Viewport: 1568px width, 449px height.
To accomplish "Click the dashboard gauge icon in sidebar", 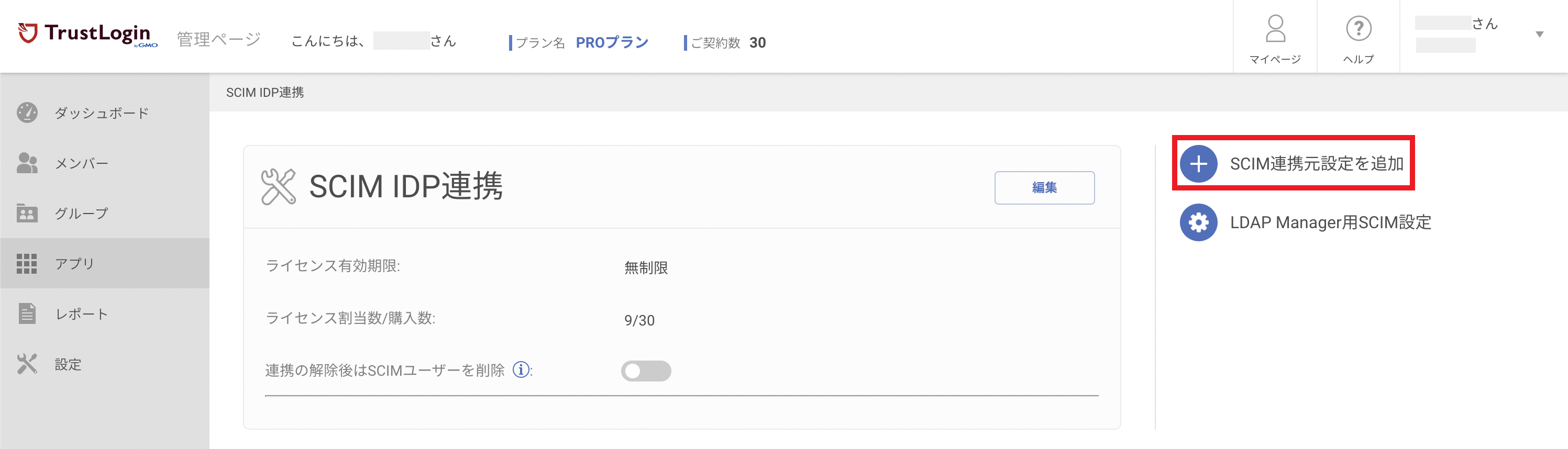I will (27, 113).
